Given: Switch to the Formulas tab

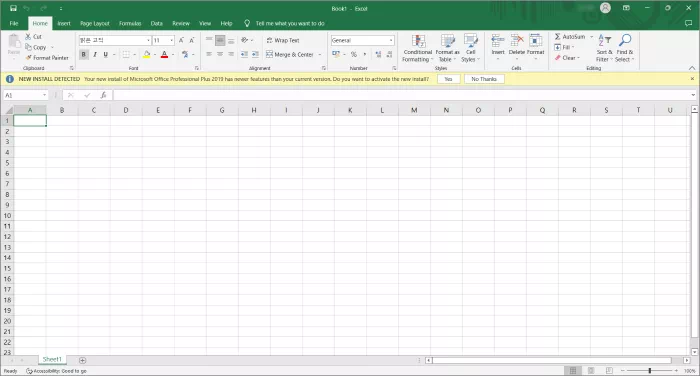Looking at the screenshot, I should pos(130,23).
